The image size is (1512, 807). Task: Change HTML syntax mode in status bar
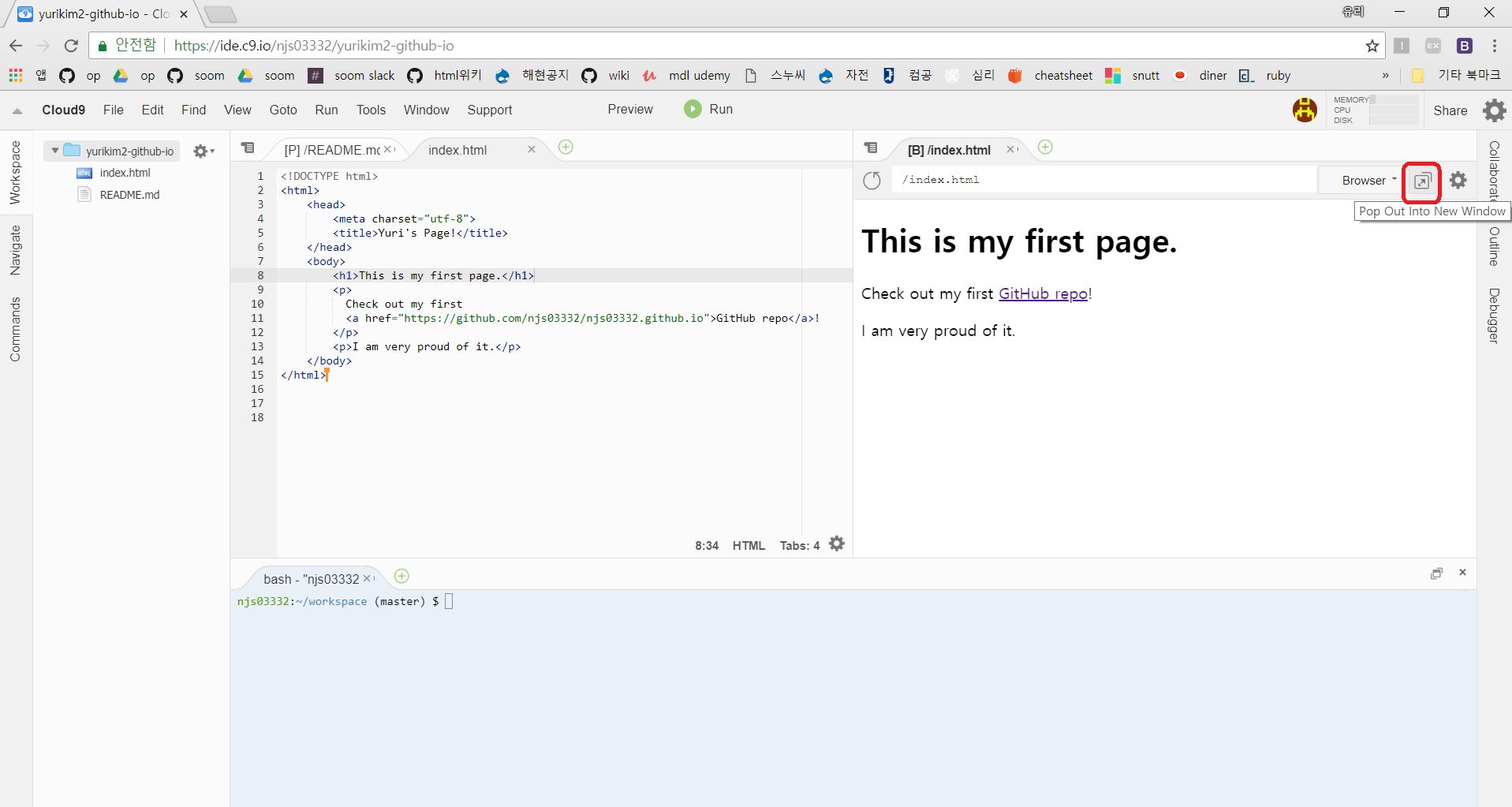coord(749,545)
